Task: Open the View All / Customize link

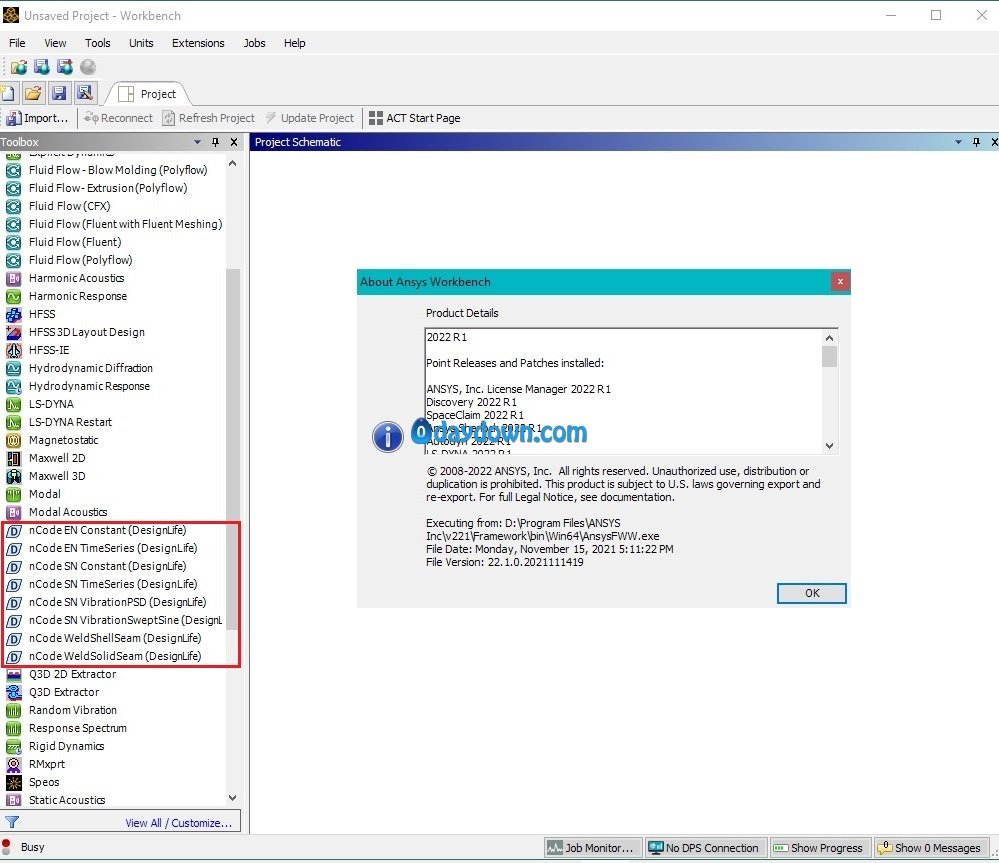Action: pyautogui.click(x=178, y=823)
